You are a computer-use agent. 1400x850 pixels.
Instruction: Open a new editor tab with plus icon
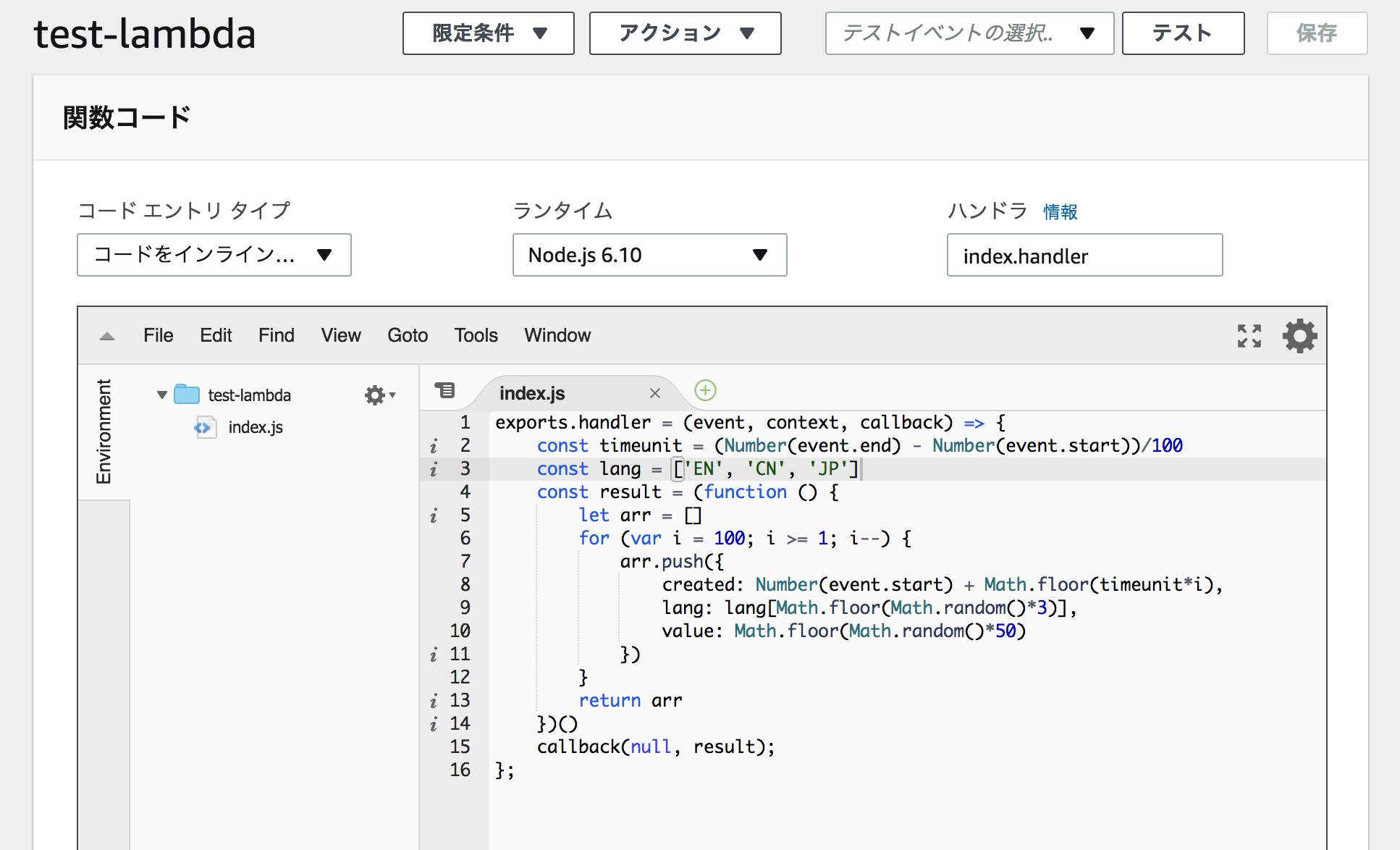coord(705,390)
